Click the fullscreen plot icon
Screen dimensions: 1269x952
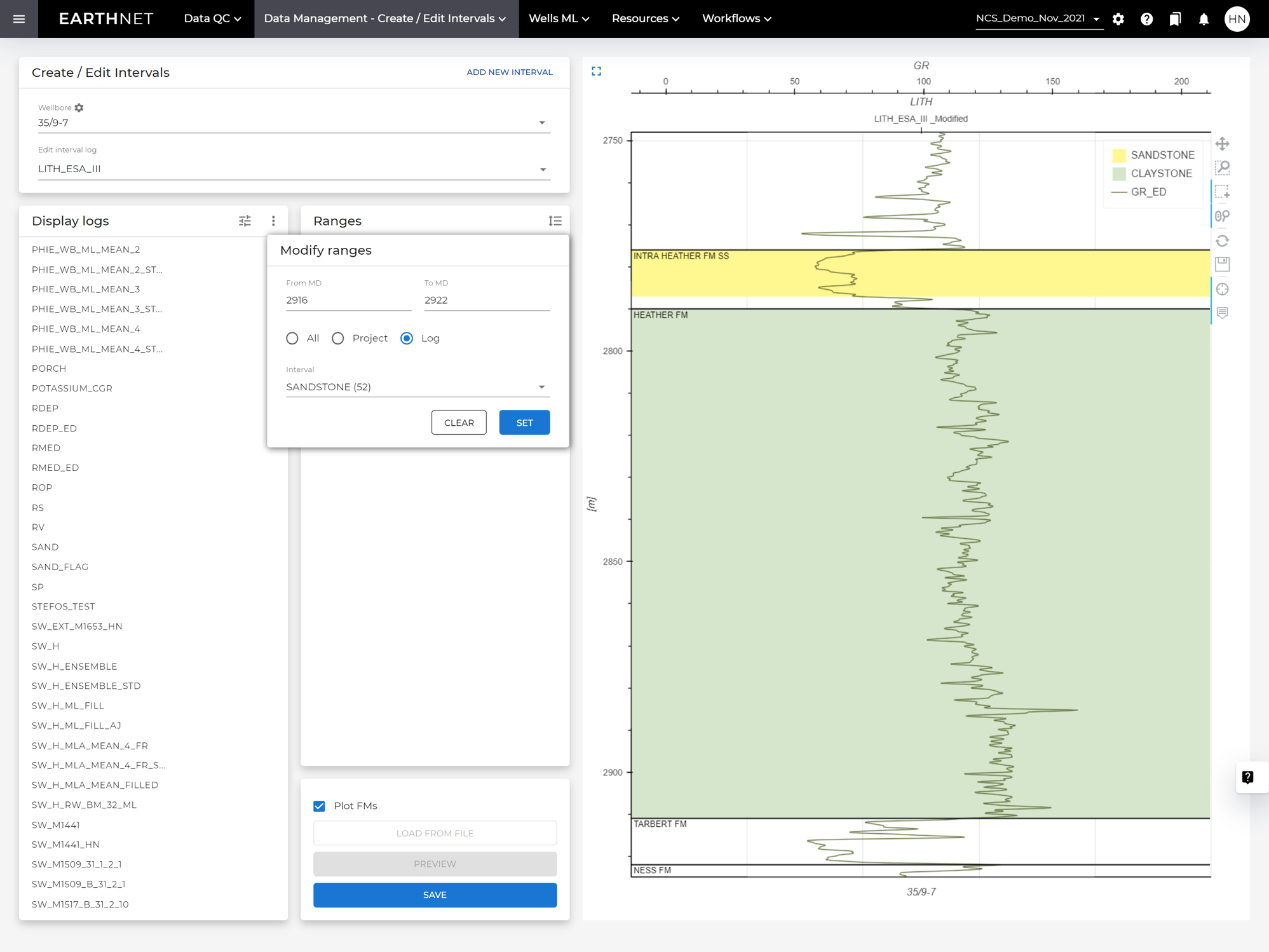(x=596, y=71)
